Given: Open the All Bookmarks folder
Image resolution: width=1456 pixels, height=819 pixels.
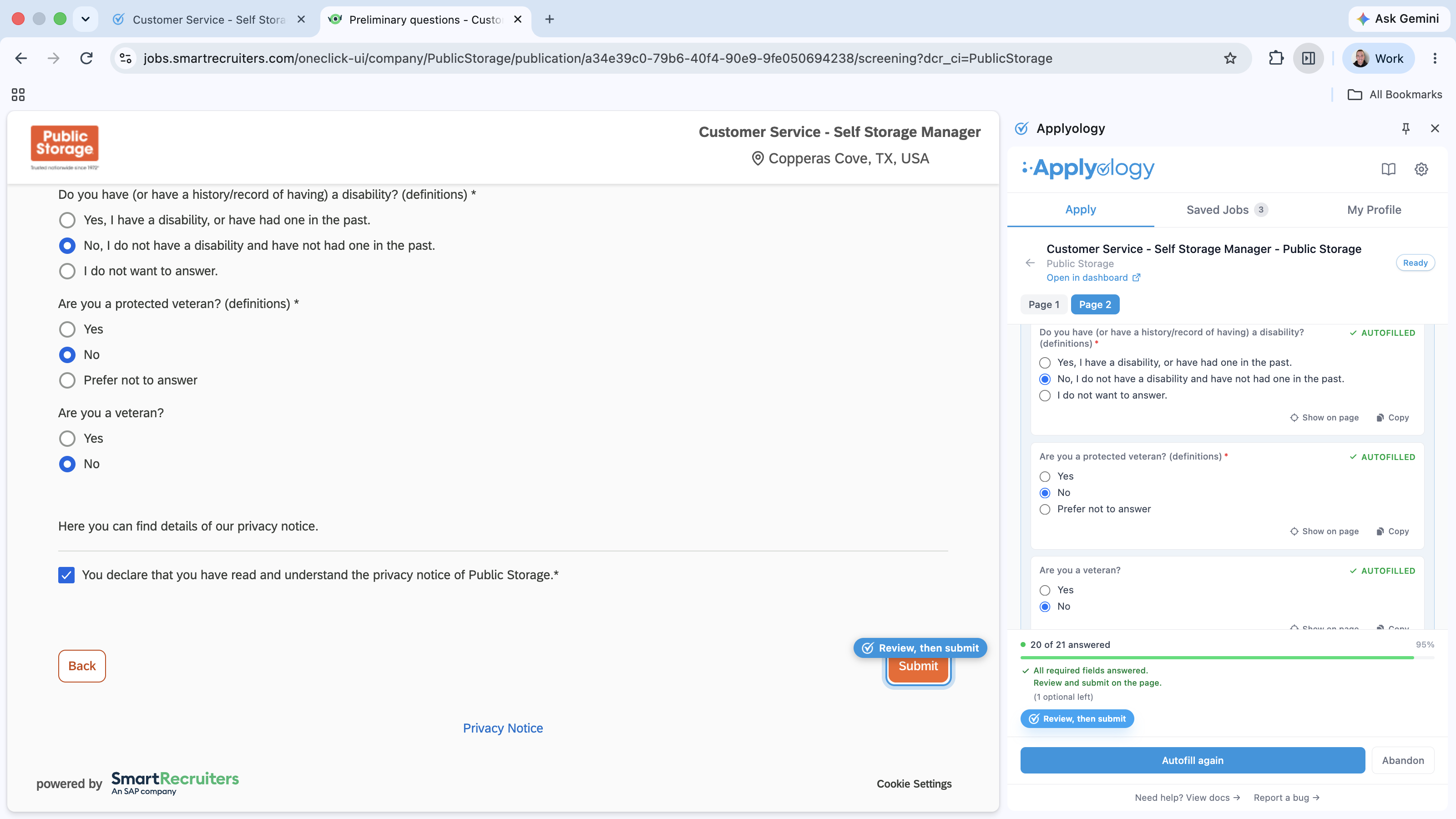Looking at the screenshot, I should point(1395,94).
